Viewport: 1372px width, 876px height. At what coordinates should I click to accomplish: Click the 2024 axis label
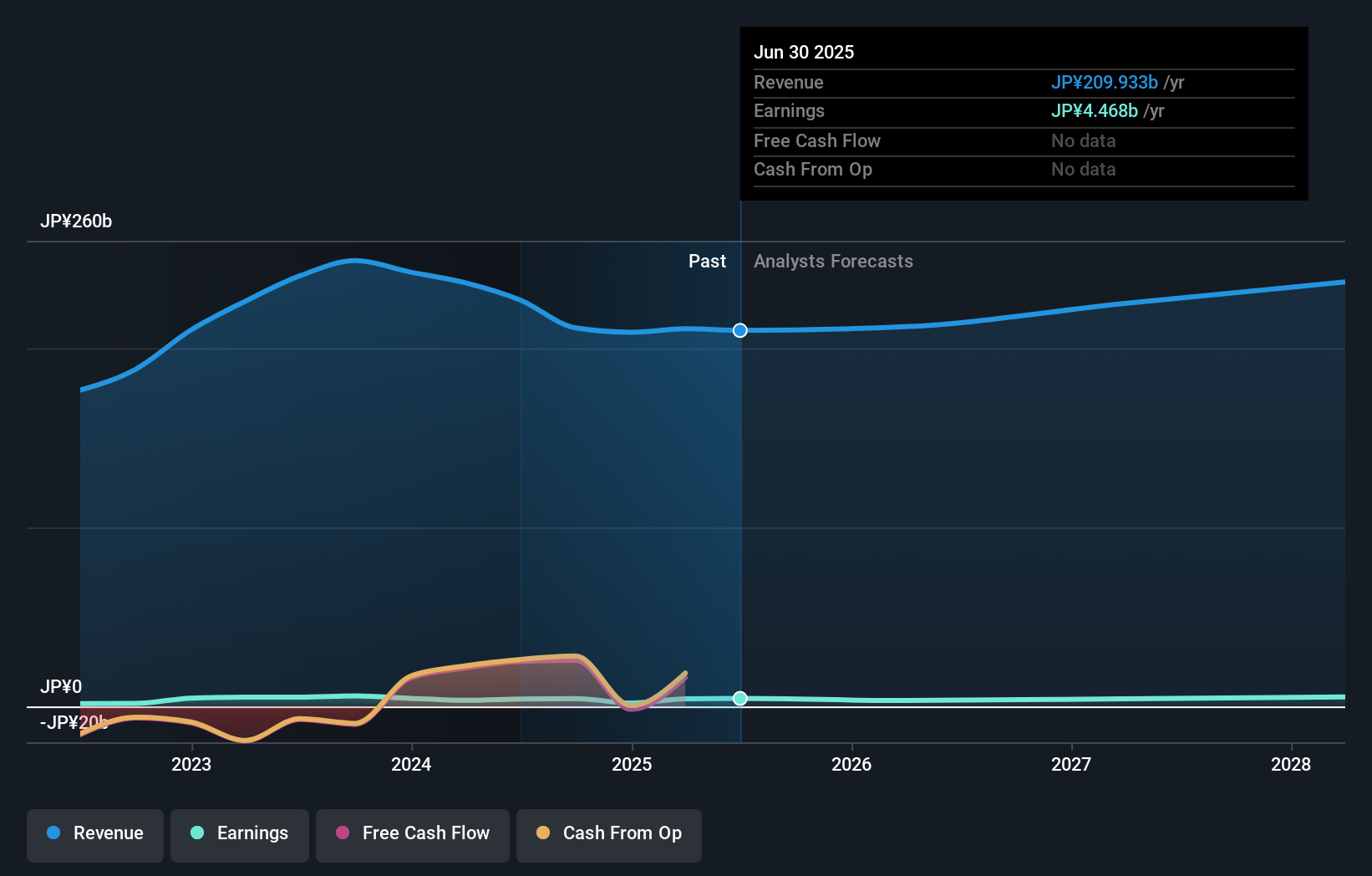click(x=411, y=764)
